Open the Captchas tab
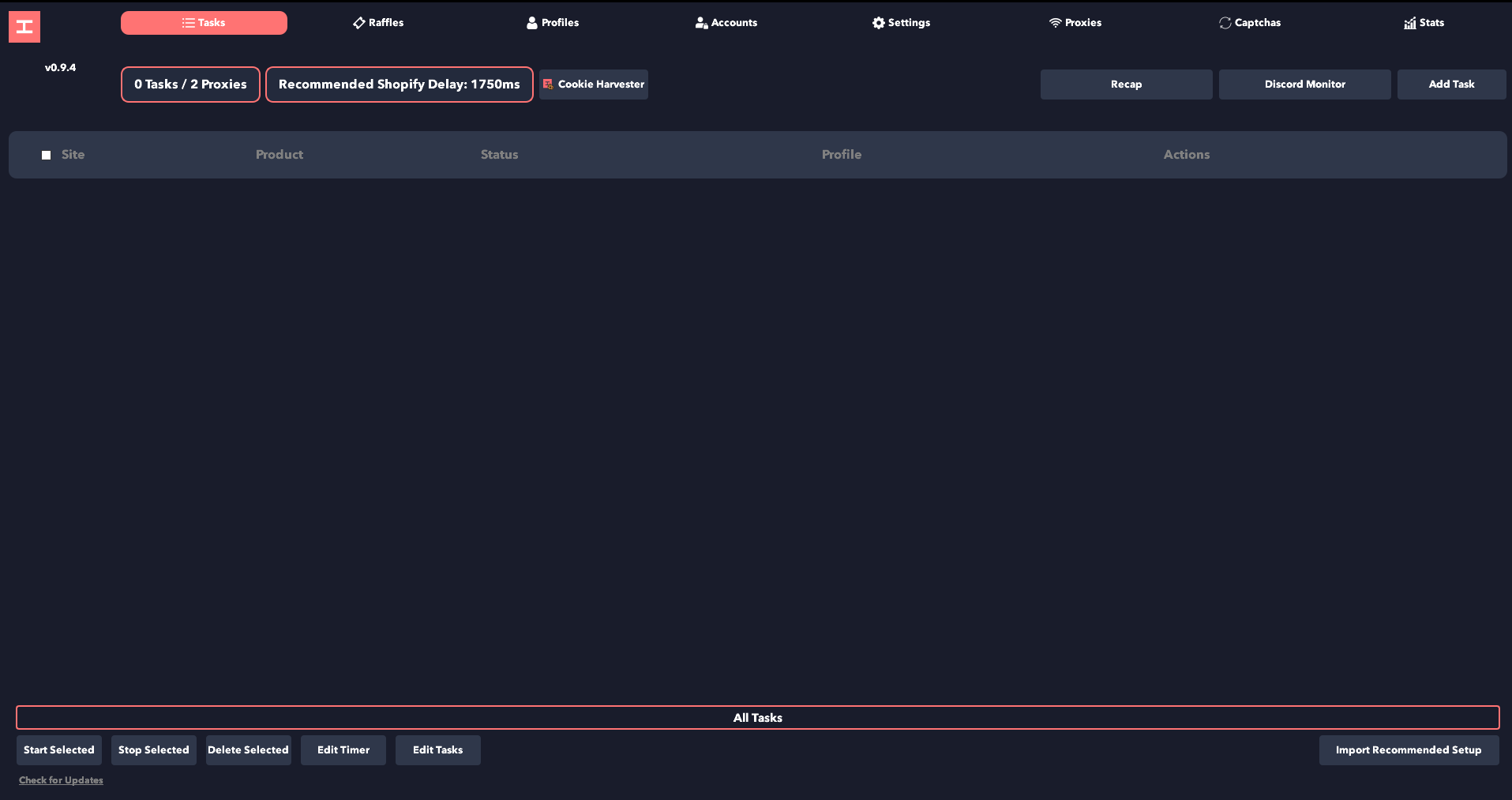 click(1250, 23)
